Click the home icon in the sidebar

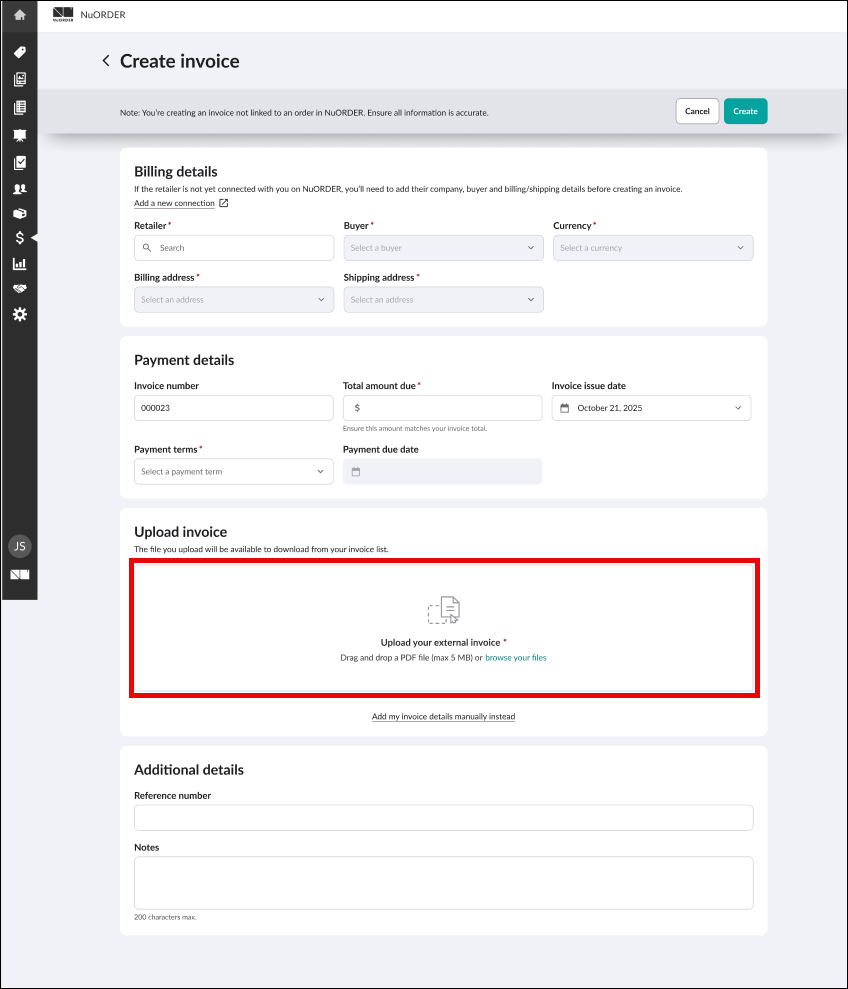19,15
